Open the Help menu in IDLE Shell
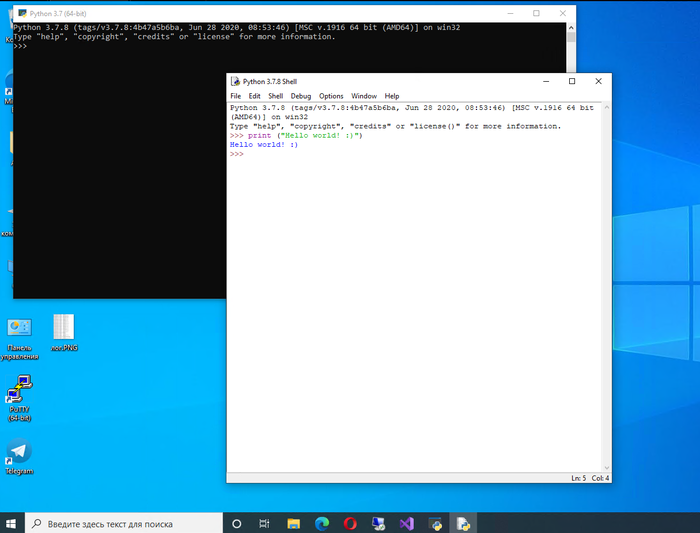The width and height of the screenshot is (700, 533). (x=392, y=96)
